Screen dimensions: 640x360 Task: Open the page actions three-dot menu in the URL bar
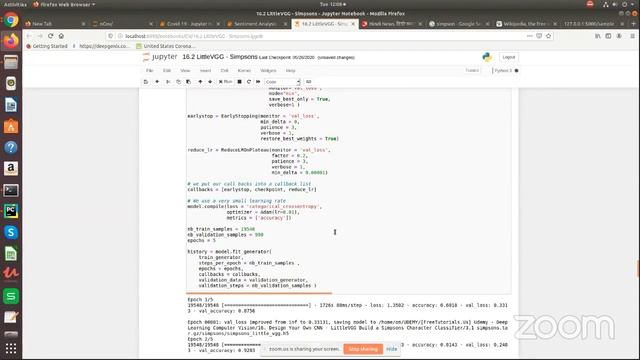pyautogui.click(x=529, y=36)
